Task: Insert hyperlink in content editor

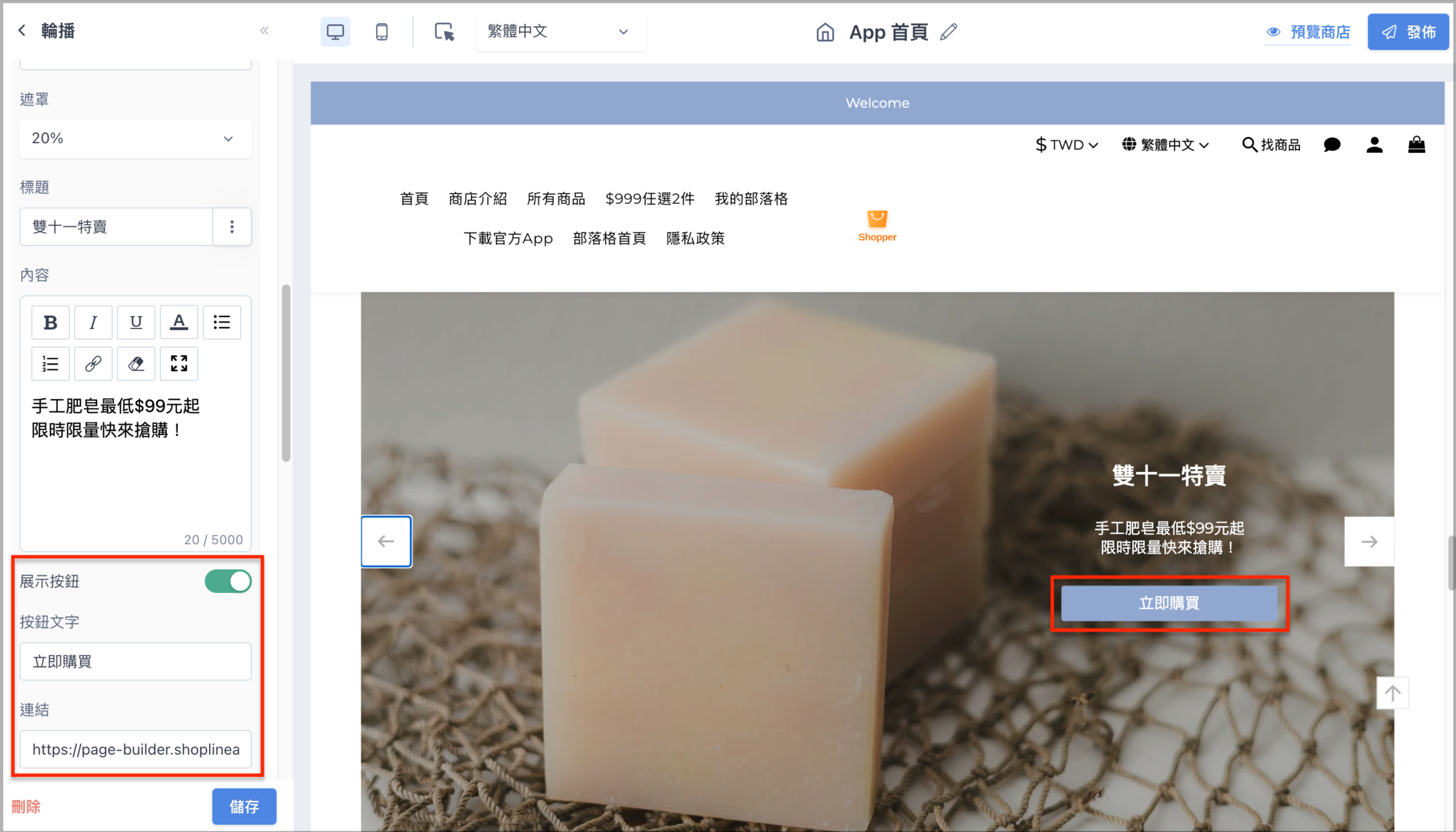Action: pyautogui.click(x=93, y=364)
